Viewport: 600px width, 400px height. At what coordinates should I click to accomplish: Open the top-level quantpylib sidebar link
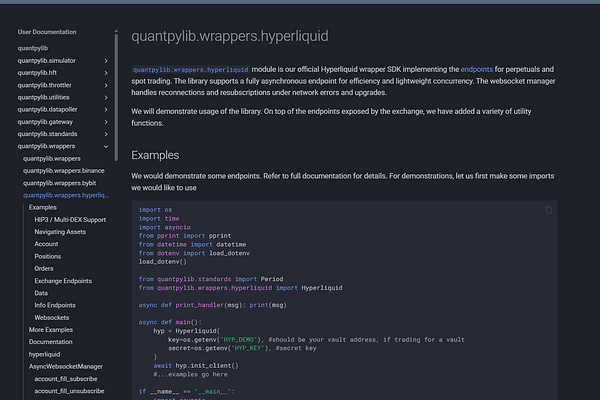33,48
